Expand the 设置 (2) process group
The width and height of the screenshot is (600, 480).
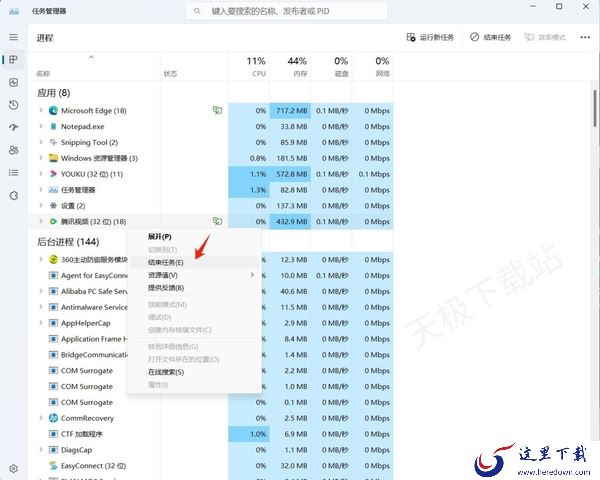[41, 206]
